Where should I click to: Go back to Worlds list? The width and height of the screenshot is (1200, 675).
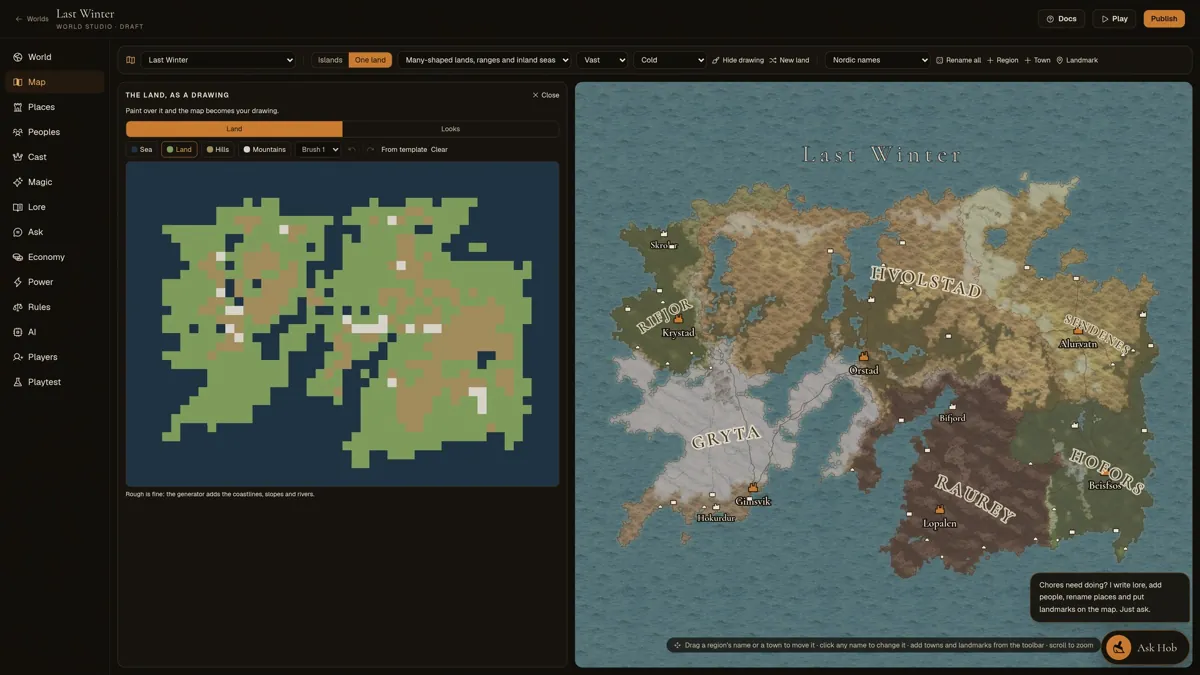point(31,19)
